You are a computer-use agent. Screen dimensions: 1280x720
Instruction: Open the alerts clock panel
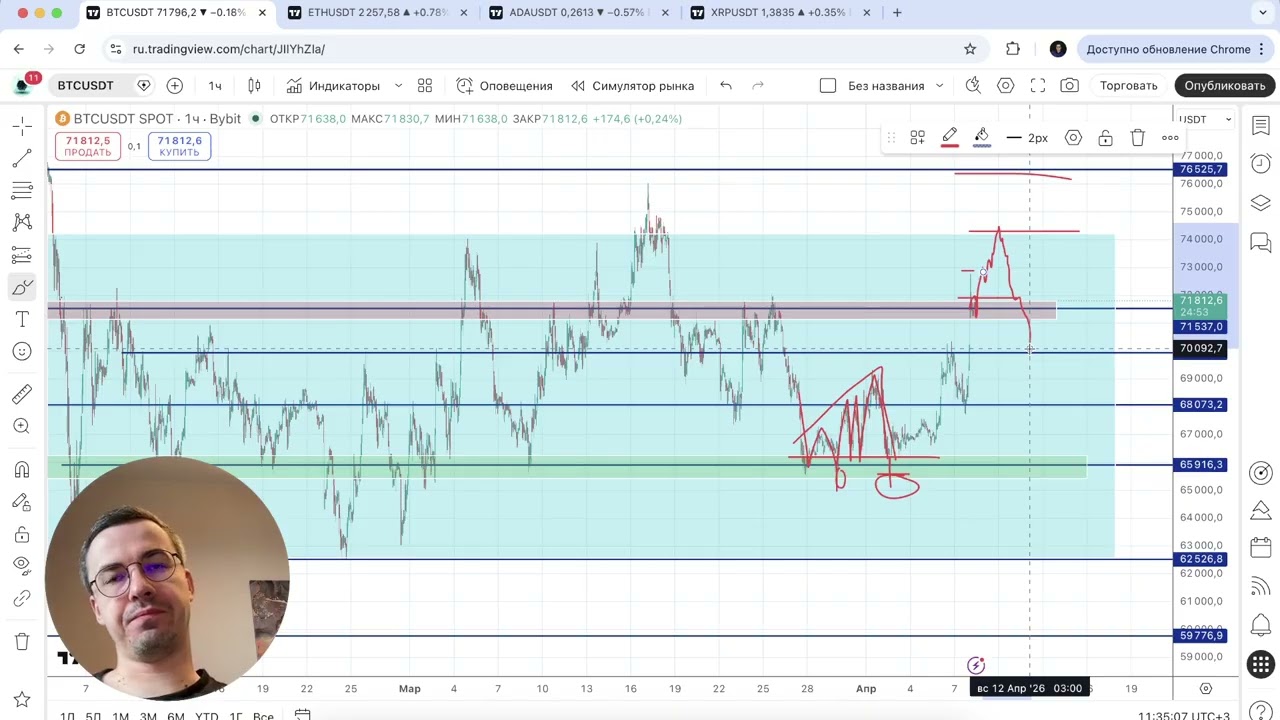point(1261,164)
